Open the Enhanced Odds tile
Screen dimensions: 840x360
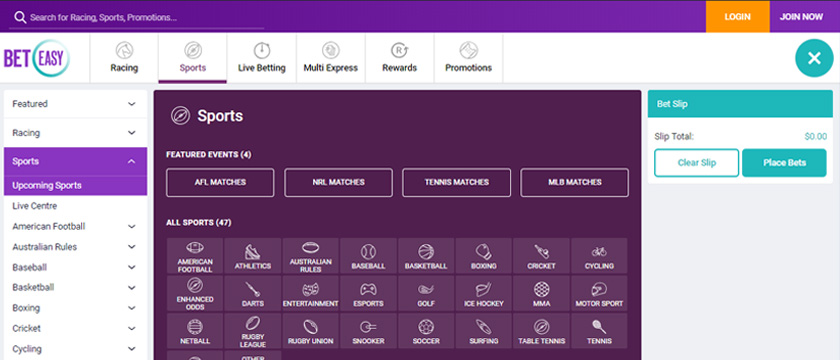click(195, 294)
